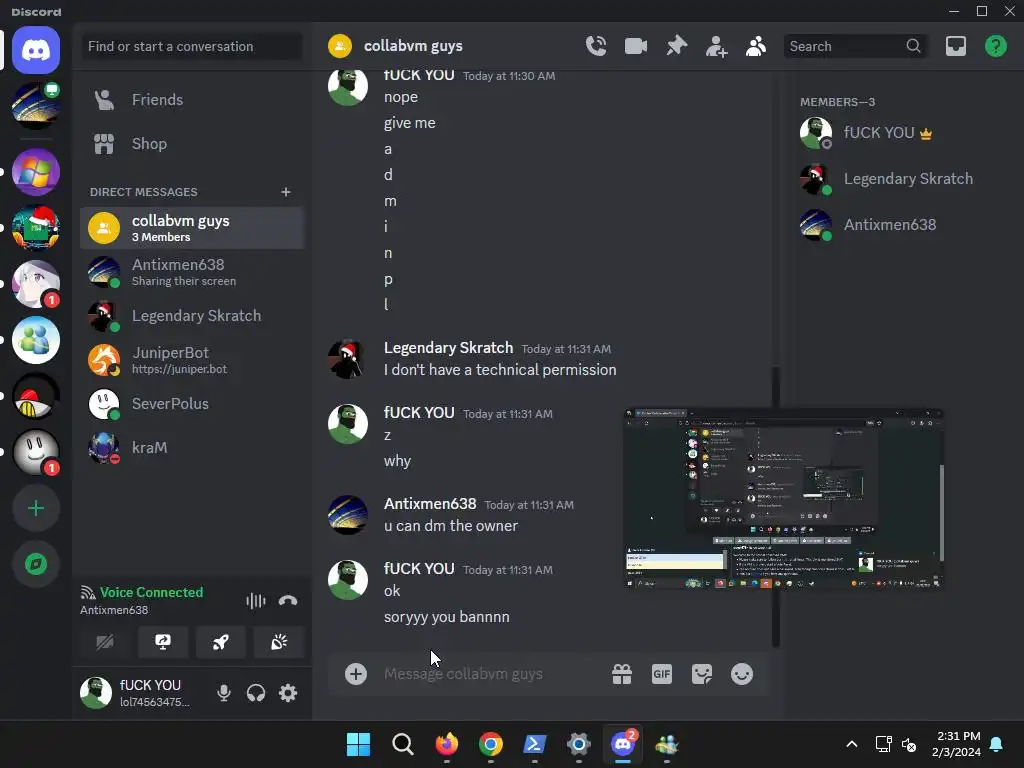The height and width of the screenshot is (768, 1024).
Task: Open the soundboard
Action: [279, 642]
